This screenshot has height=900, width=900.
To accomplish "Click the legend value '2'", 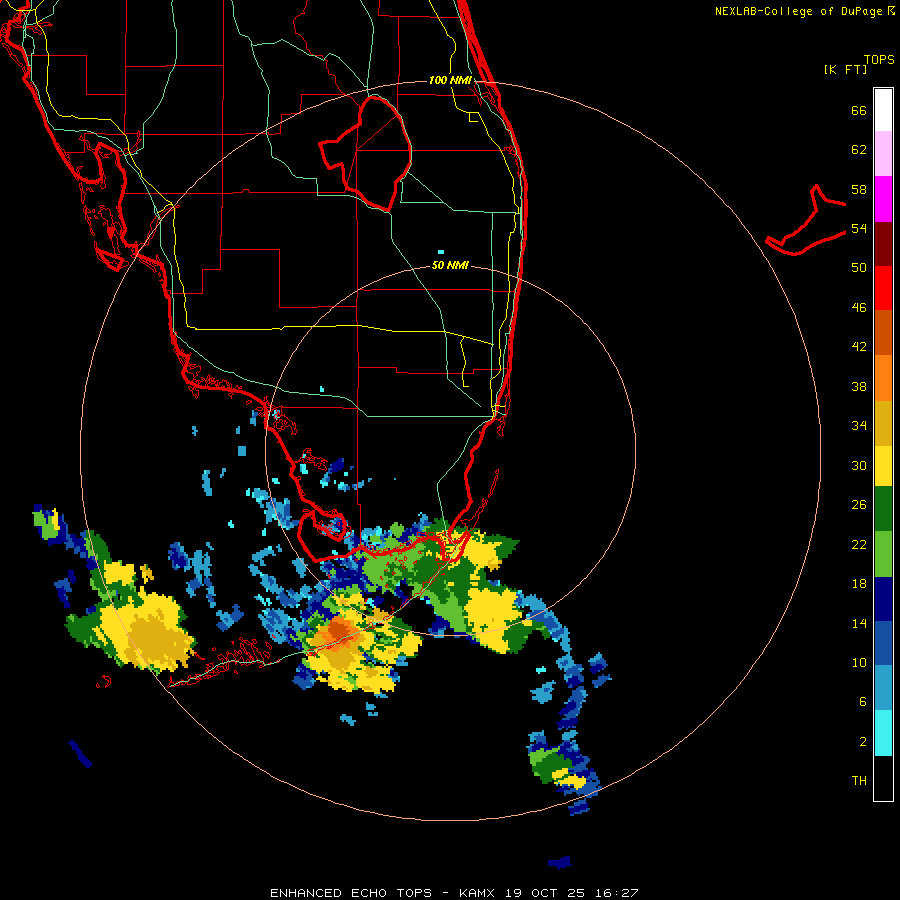I will (863, 742).
